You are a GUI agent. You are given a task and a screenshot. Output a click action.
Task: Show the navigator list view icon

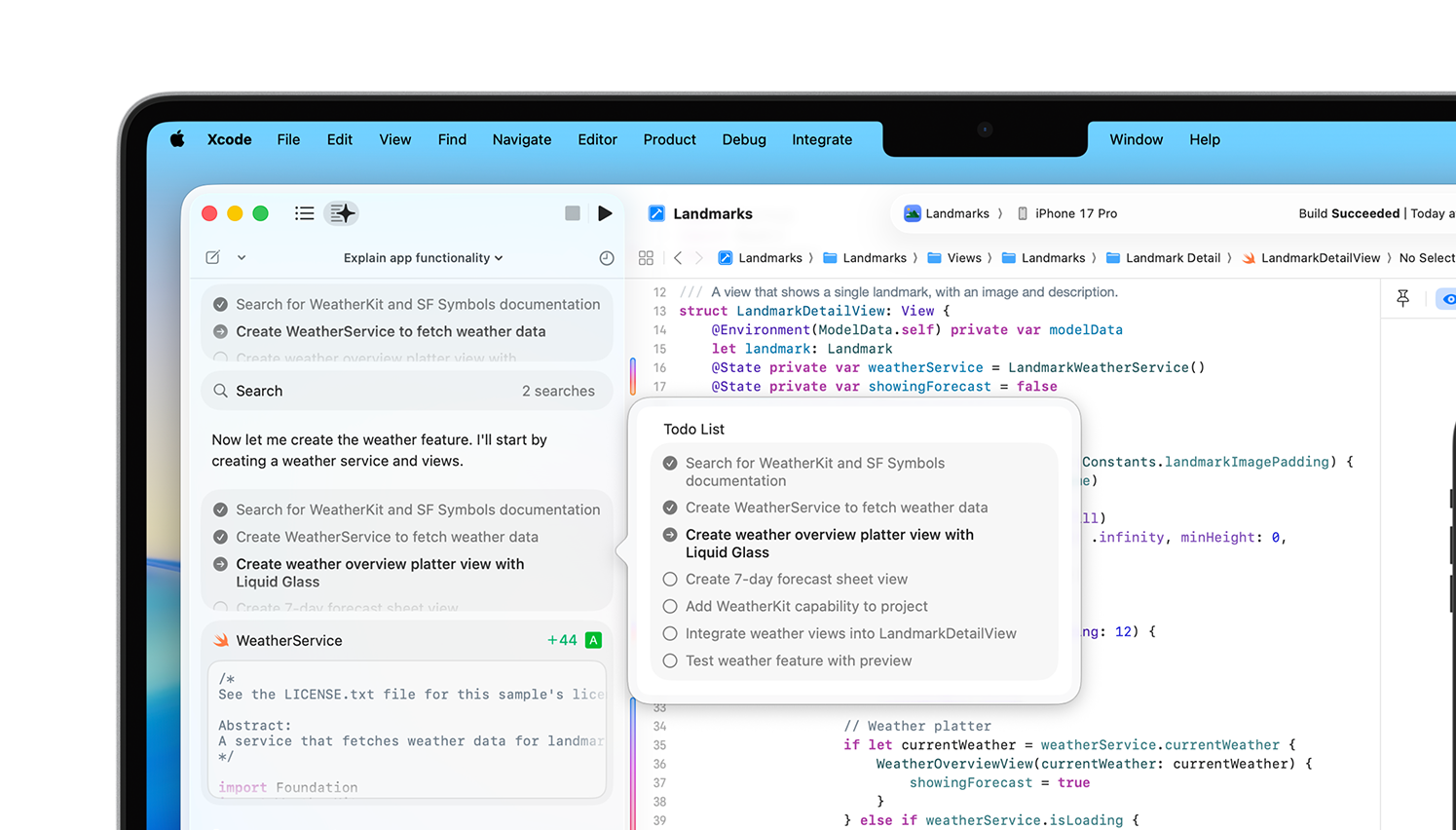click(x=304, y=213)
